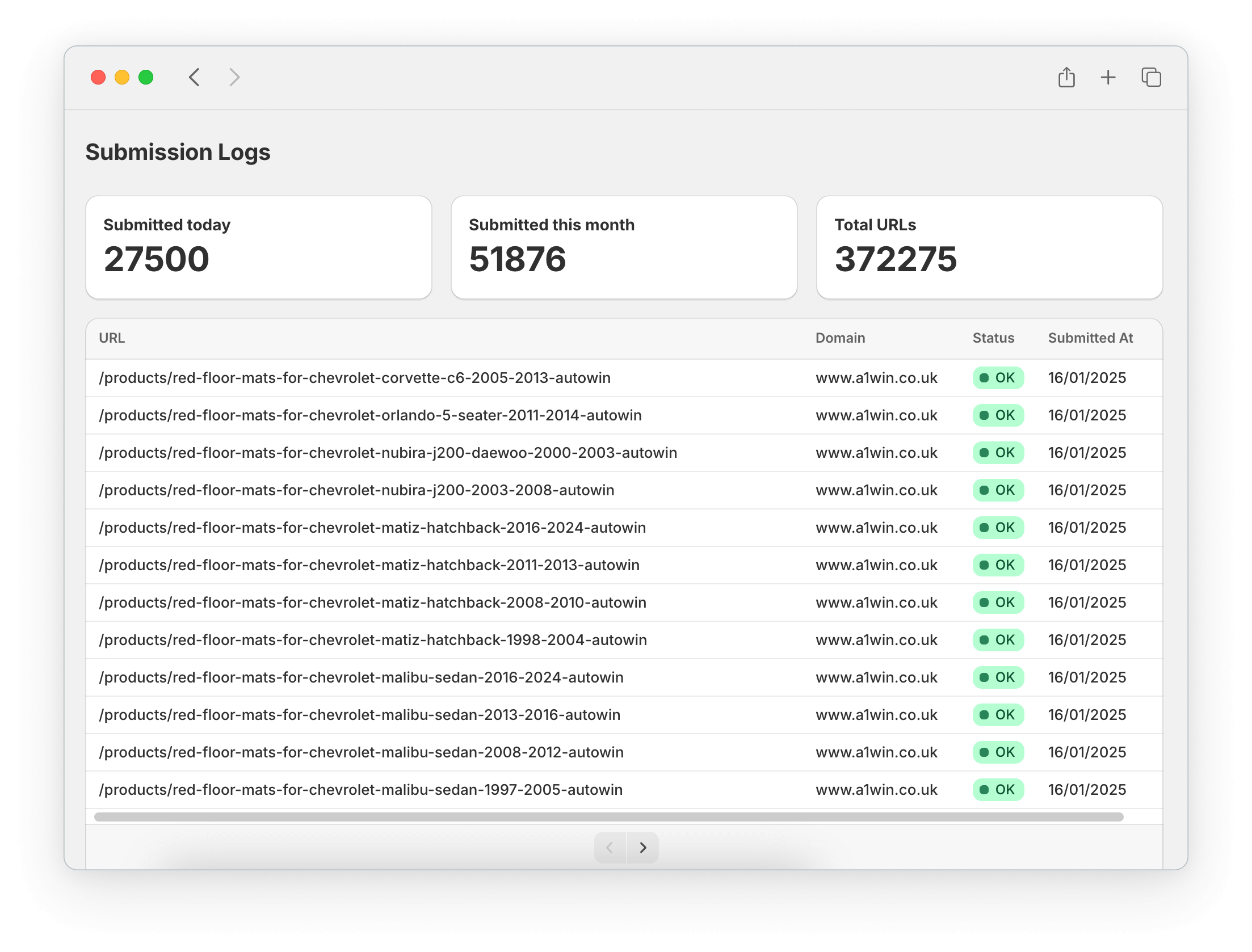This screenshot has height=952, width=1252.
Task: Add a new tab with plus icon
Action: click(x=1108, y=77)
